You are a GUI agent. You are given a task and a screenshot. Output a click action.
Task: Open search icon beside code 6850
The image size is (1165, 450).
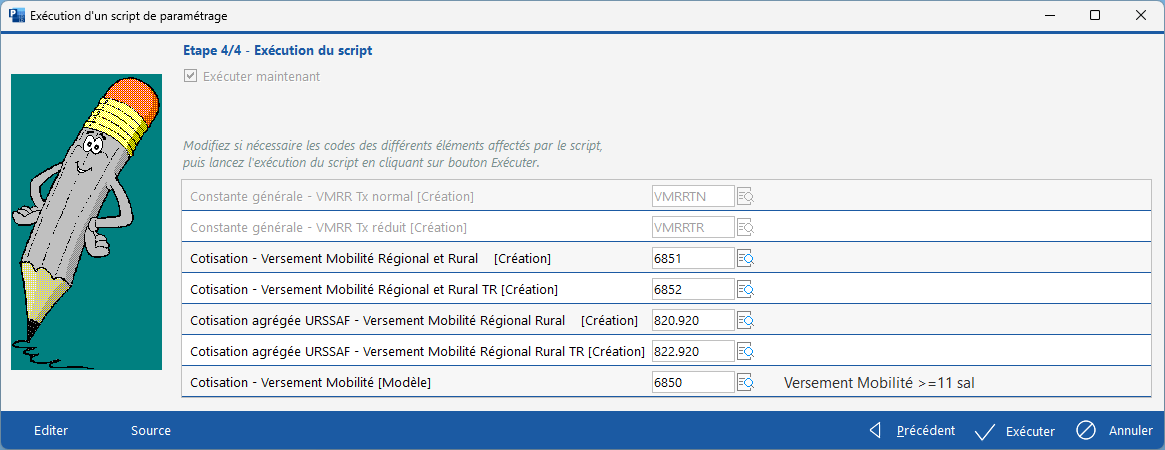pos(745,383)
